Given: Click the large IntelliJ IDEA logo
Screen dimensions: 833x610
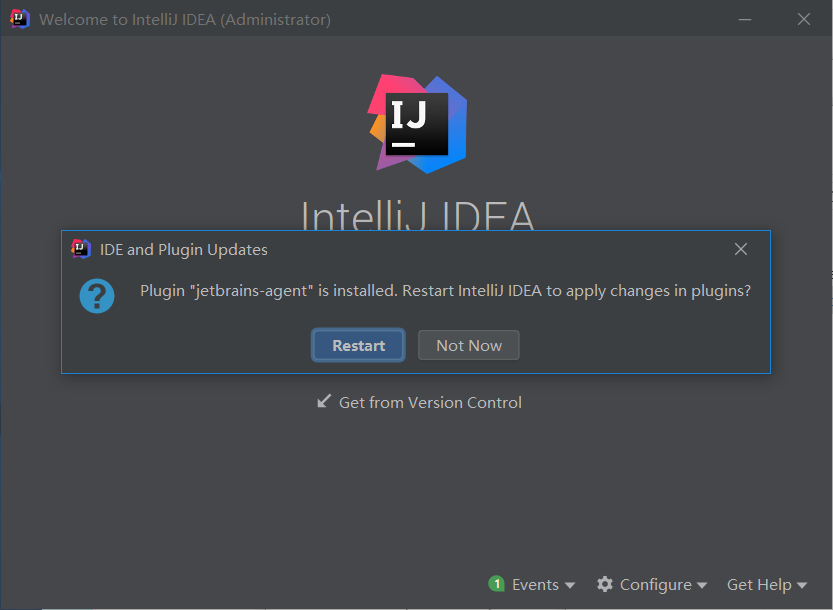Looking at the screenshot, I should tap(418, 124).
